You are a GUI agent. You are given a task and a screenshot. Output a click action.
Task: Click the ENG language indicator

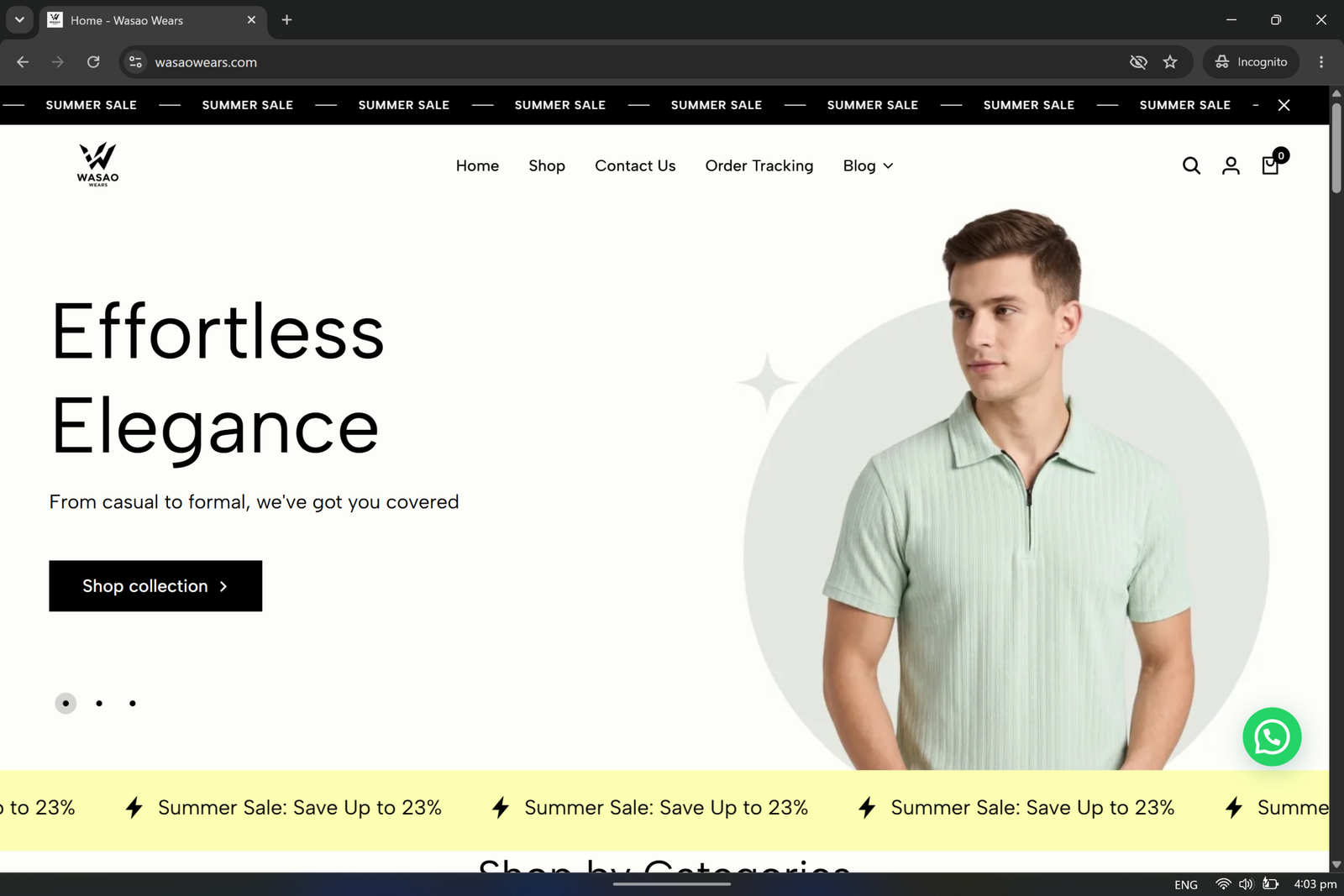tap(1186, 884)
